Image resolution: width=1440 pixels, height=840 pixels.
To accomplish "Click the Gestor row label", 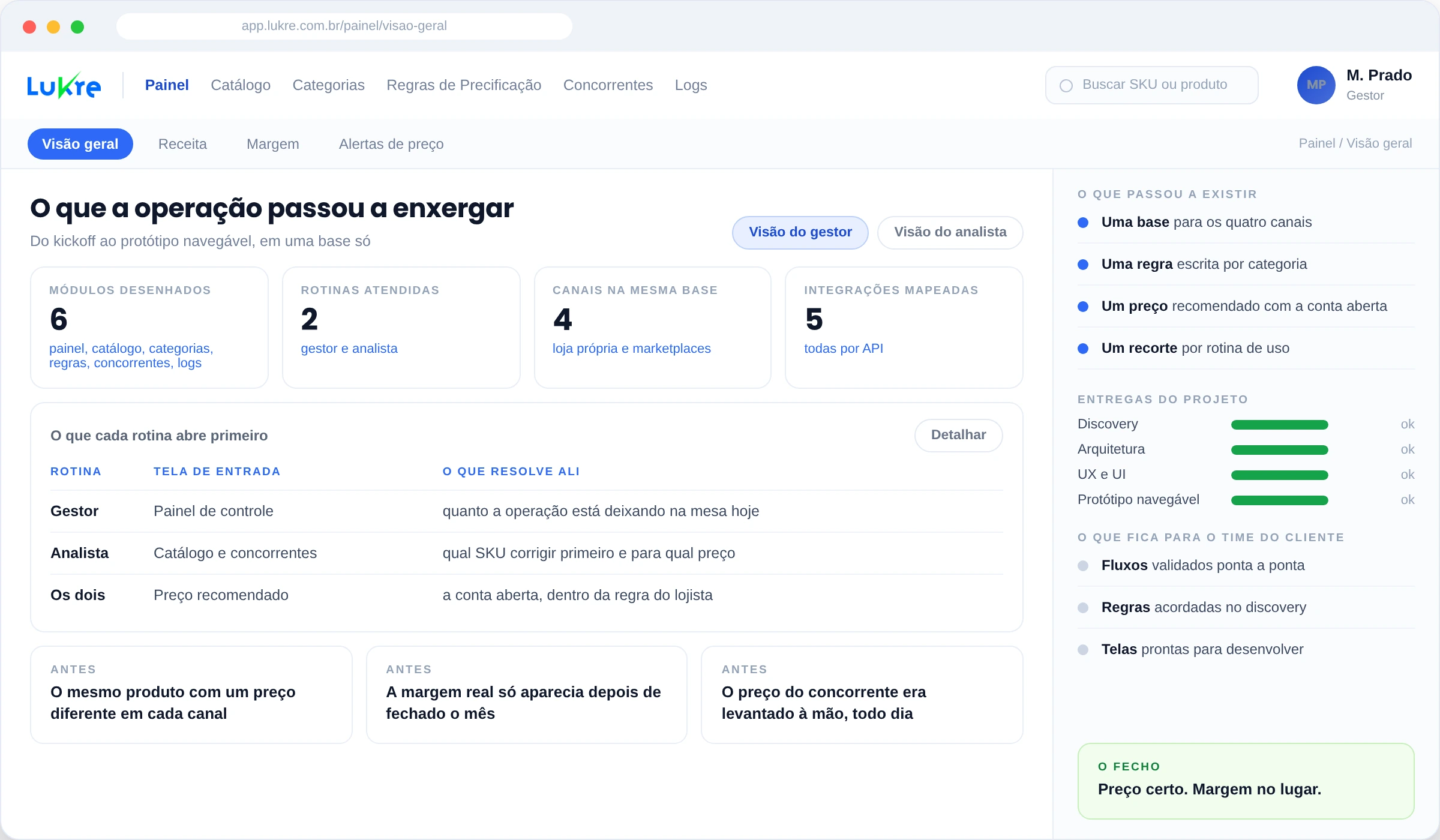I will (74, 511).
